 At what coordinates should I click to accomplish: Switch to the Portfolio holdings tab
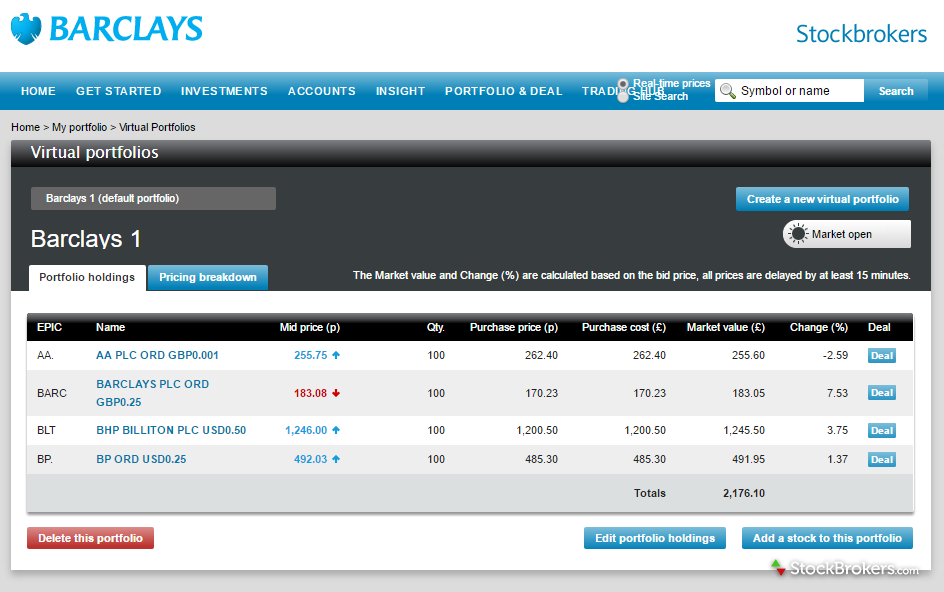(87, 278)
